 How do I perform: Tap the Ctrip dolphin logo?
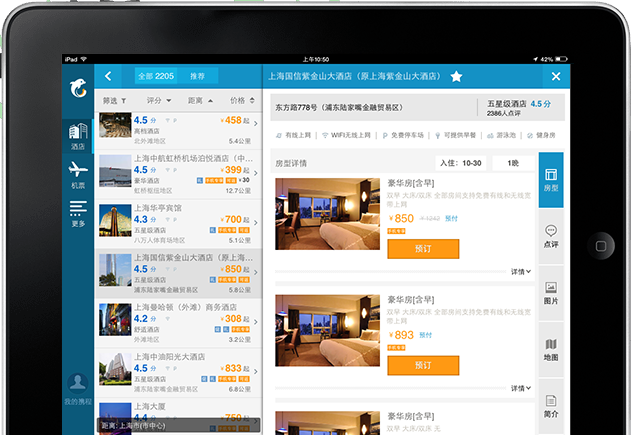[x=78, y=88]
